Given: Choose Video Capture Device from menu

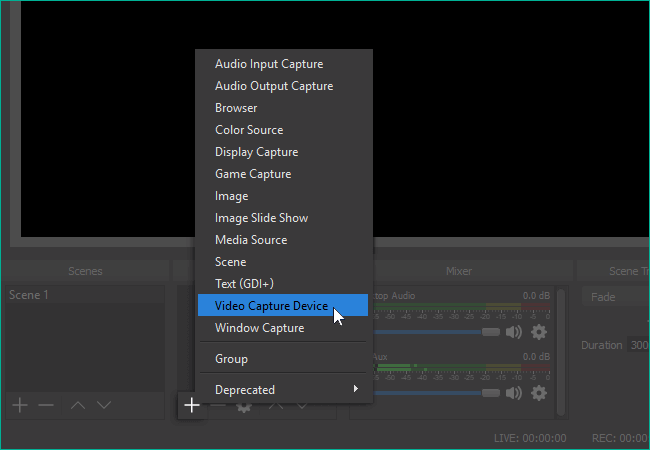Looking at the screenshot, I should tap(271, 306).
